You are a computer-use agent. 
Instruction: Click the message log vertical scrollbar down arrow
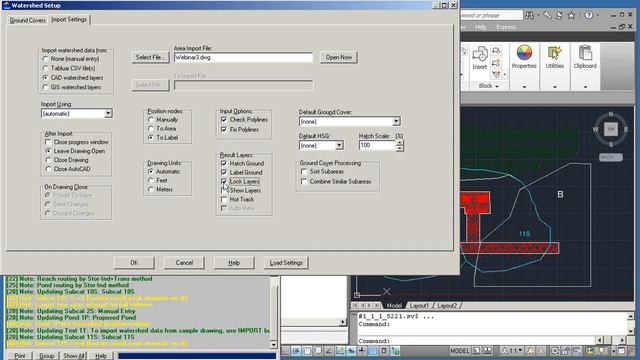pos(274,345)
